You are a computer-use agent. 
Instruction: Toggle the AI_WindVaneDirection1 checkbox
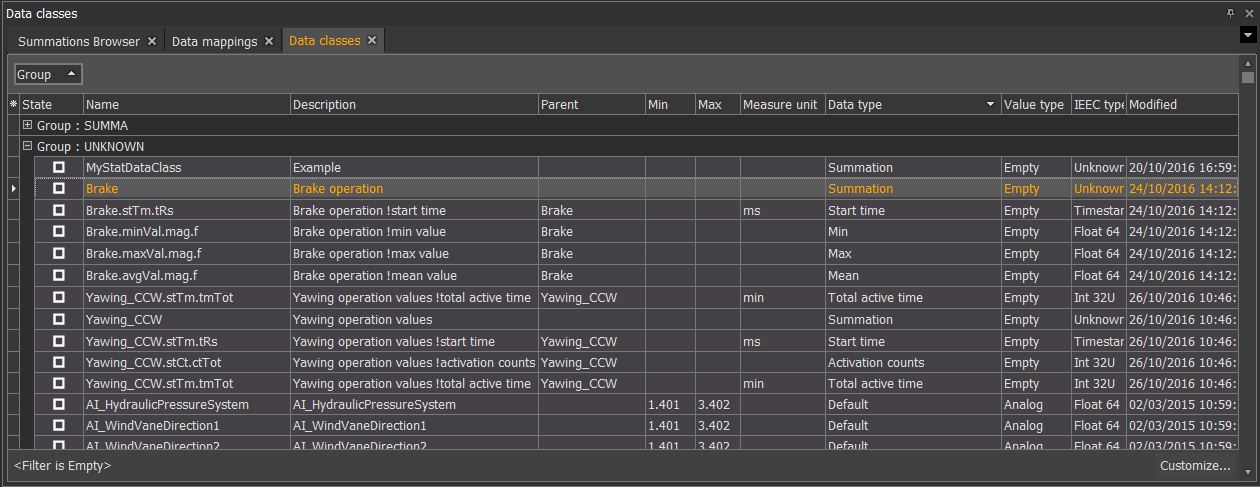coord(59,426)
